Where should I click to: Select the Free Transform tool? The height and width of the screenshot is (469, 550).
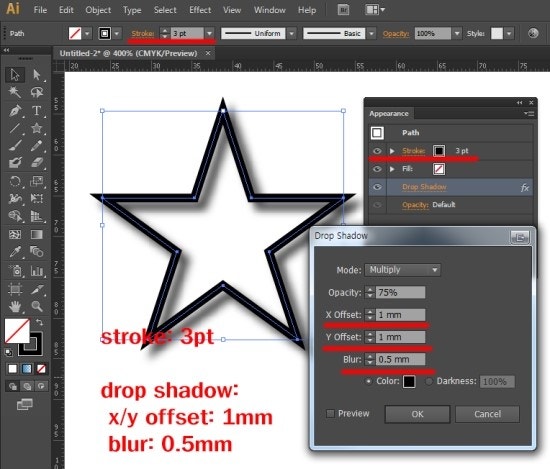36,199
